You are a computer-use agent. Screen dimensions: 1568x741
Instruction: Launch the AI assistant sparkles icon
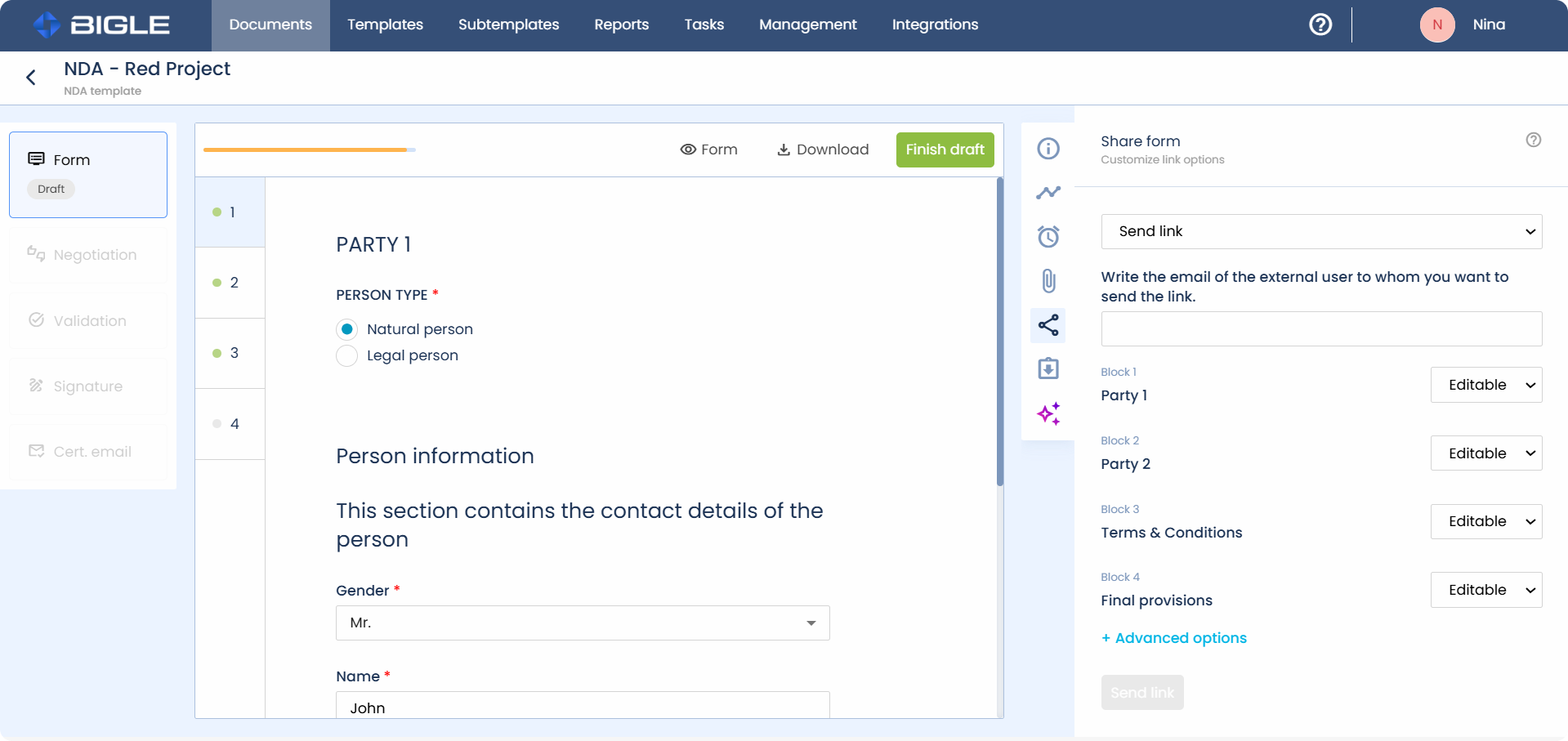[x=1048, y=413]
